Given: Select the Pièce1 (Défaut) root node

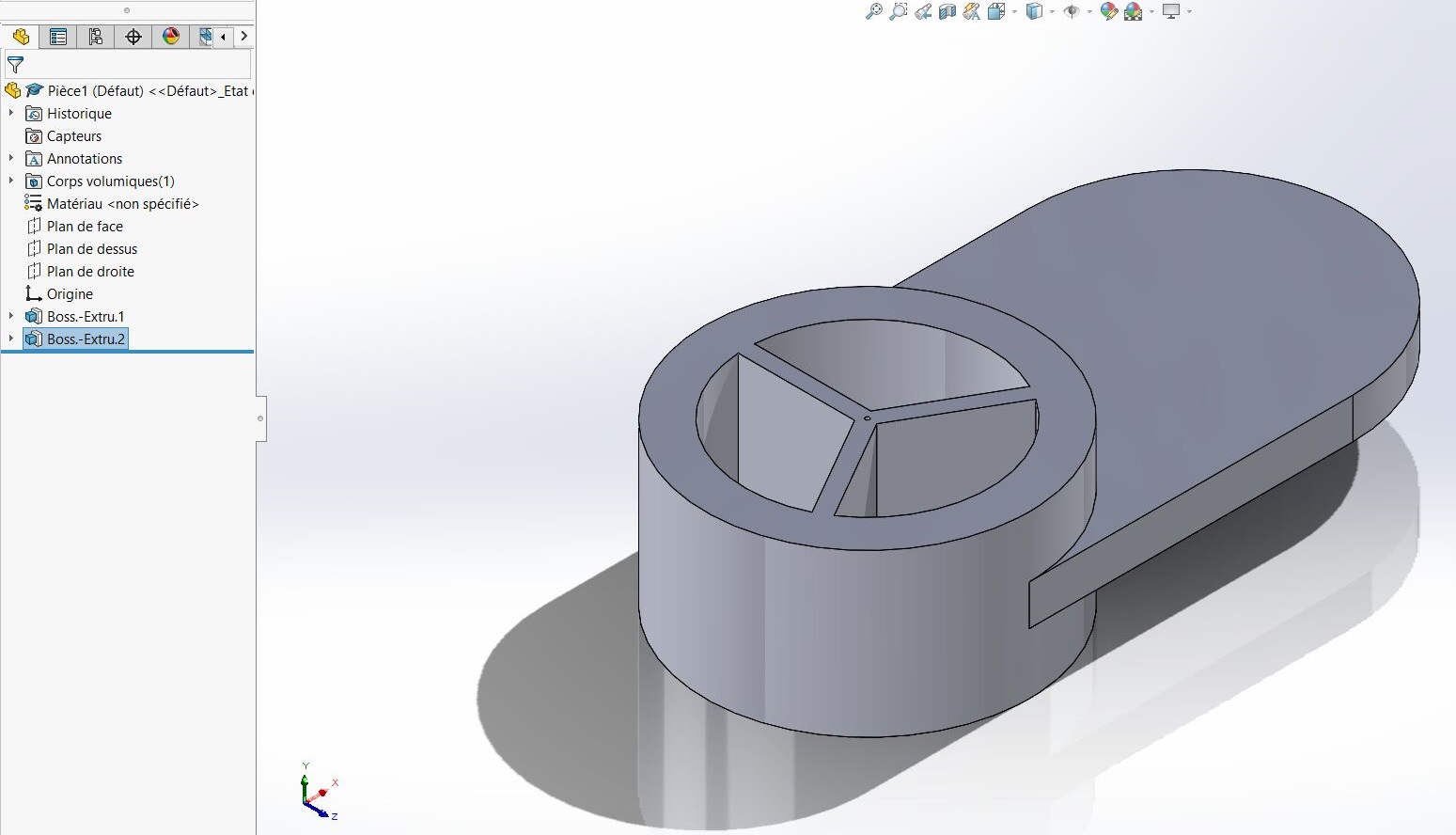Looking at the screenshot, I should [149, 91].
